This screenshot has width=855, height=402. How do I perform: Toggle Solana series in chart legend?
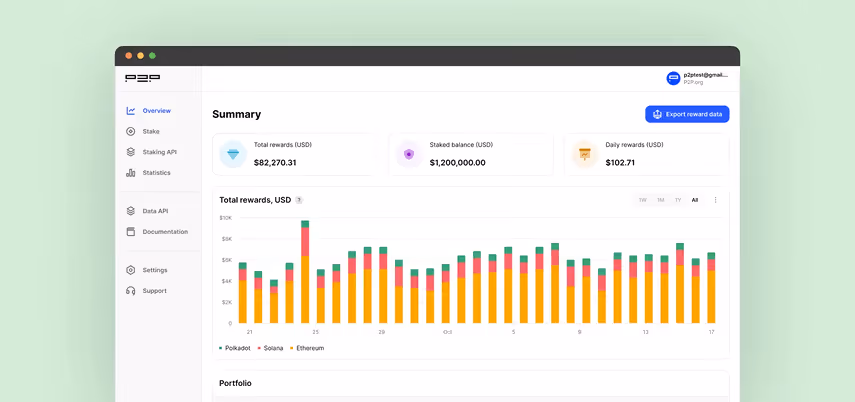[x=270, y=348]
